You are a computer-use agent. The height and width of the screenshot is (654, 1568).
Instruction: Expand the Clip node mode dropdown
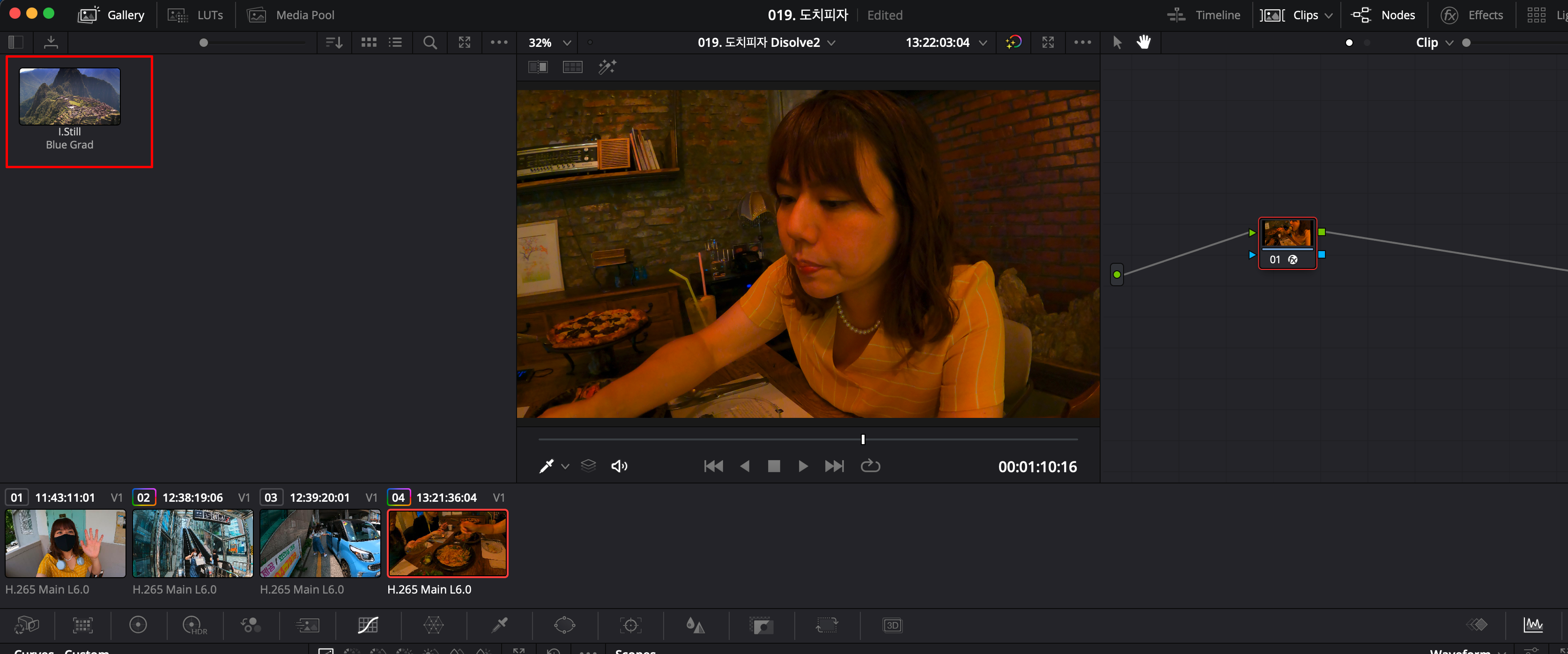tap(1449, 43)
